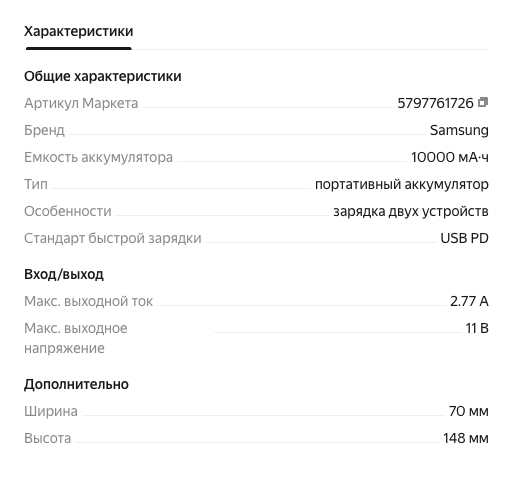Image resolution: width=513 pixels, height=481 pixels.
Task: Click the Вход/выход section heading
Action: pos(64,274)
